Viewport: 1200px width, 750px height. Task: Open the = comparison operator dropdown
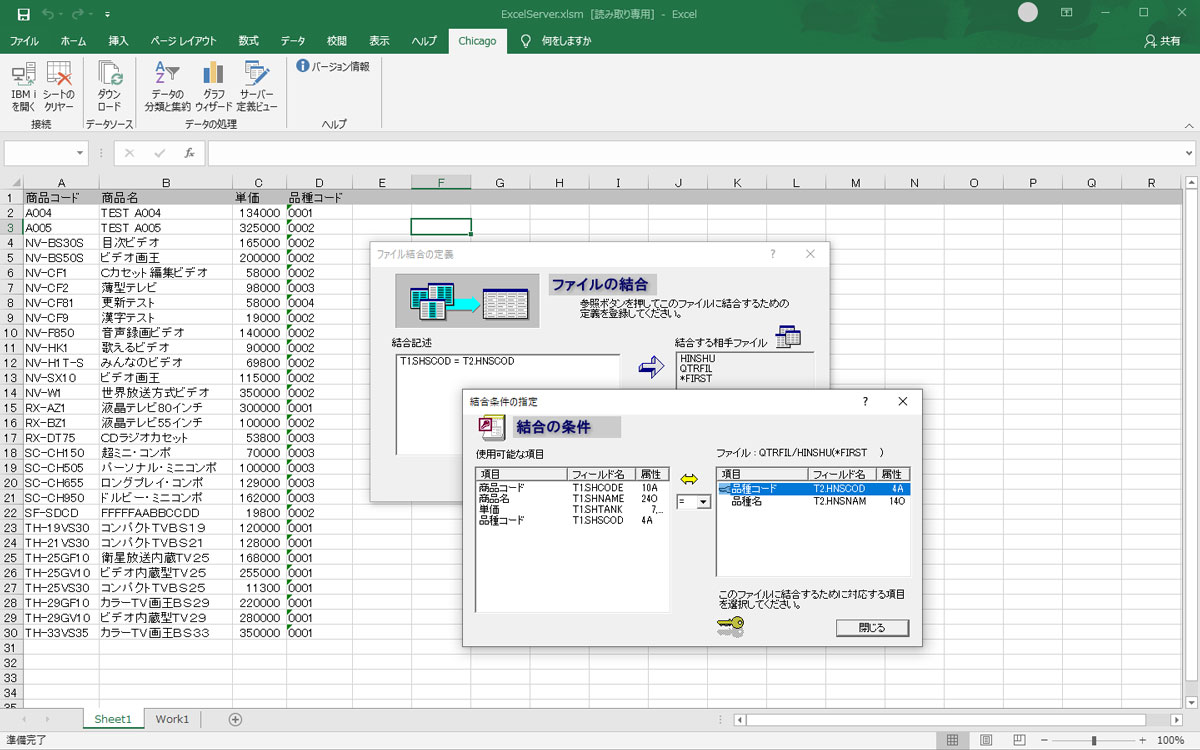pos(704,502)
